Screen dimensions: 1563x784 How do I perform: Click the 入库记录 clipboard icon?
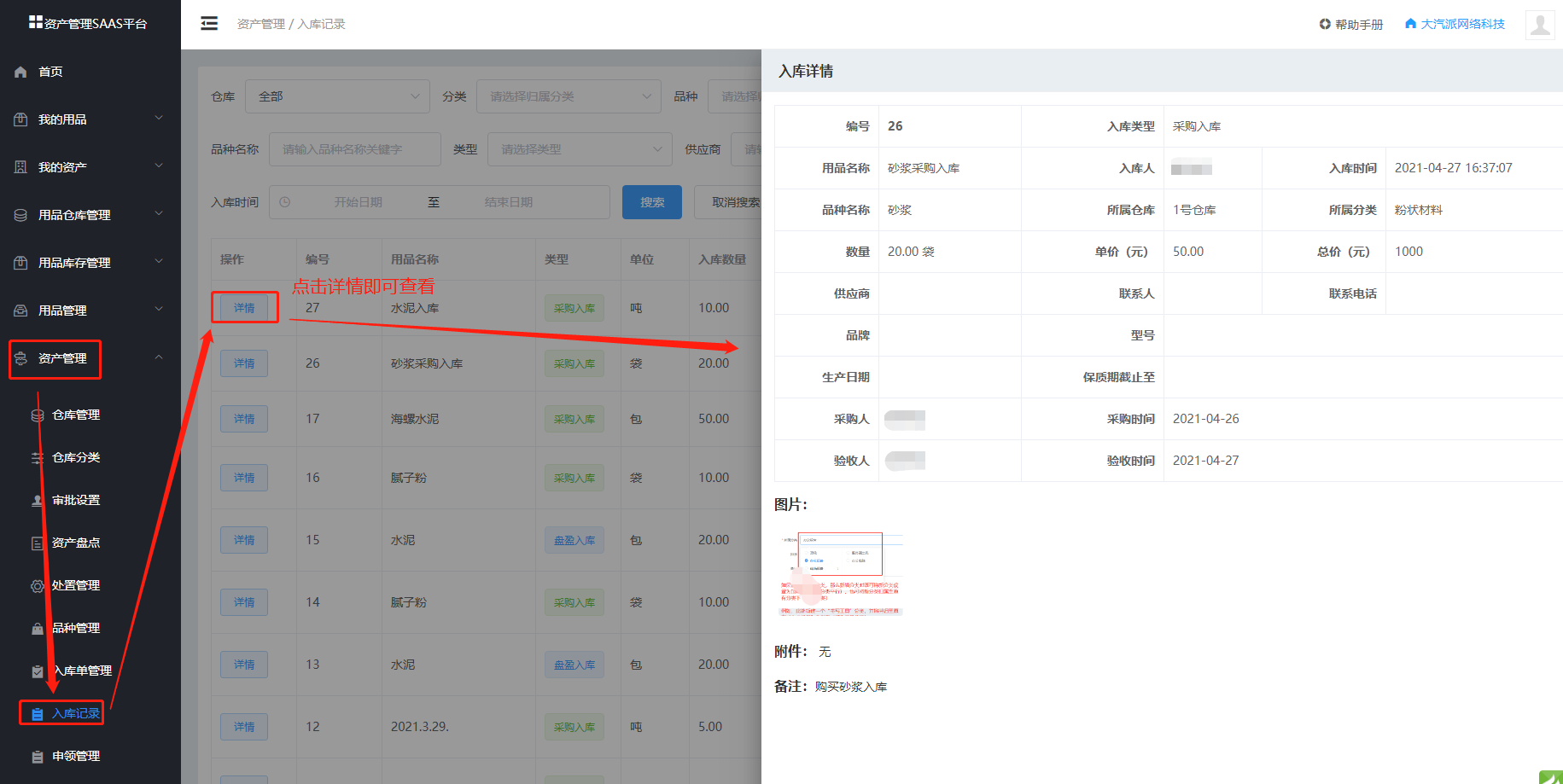38,714
